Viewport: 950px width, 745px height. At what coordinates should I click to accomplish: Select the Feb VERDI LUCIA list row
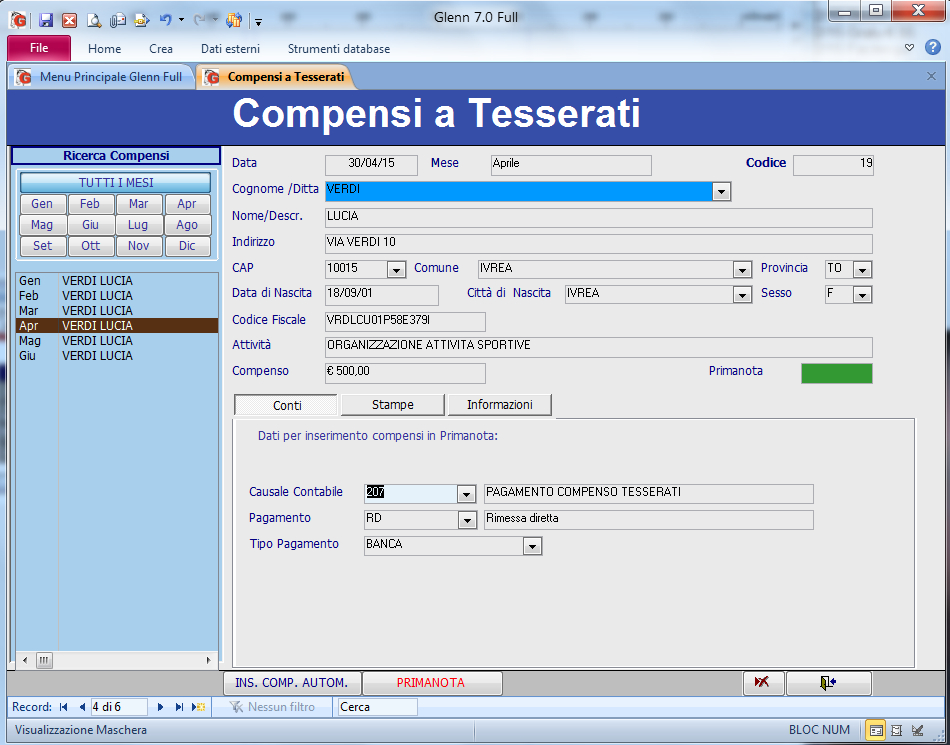pyautogui.click(x=116, y=296)
